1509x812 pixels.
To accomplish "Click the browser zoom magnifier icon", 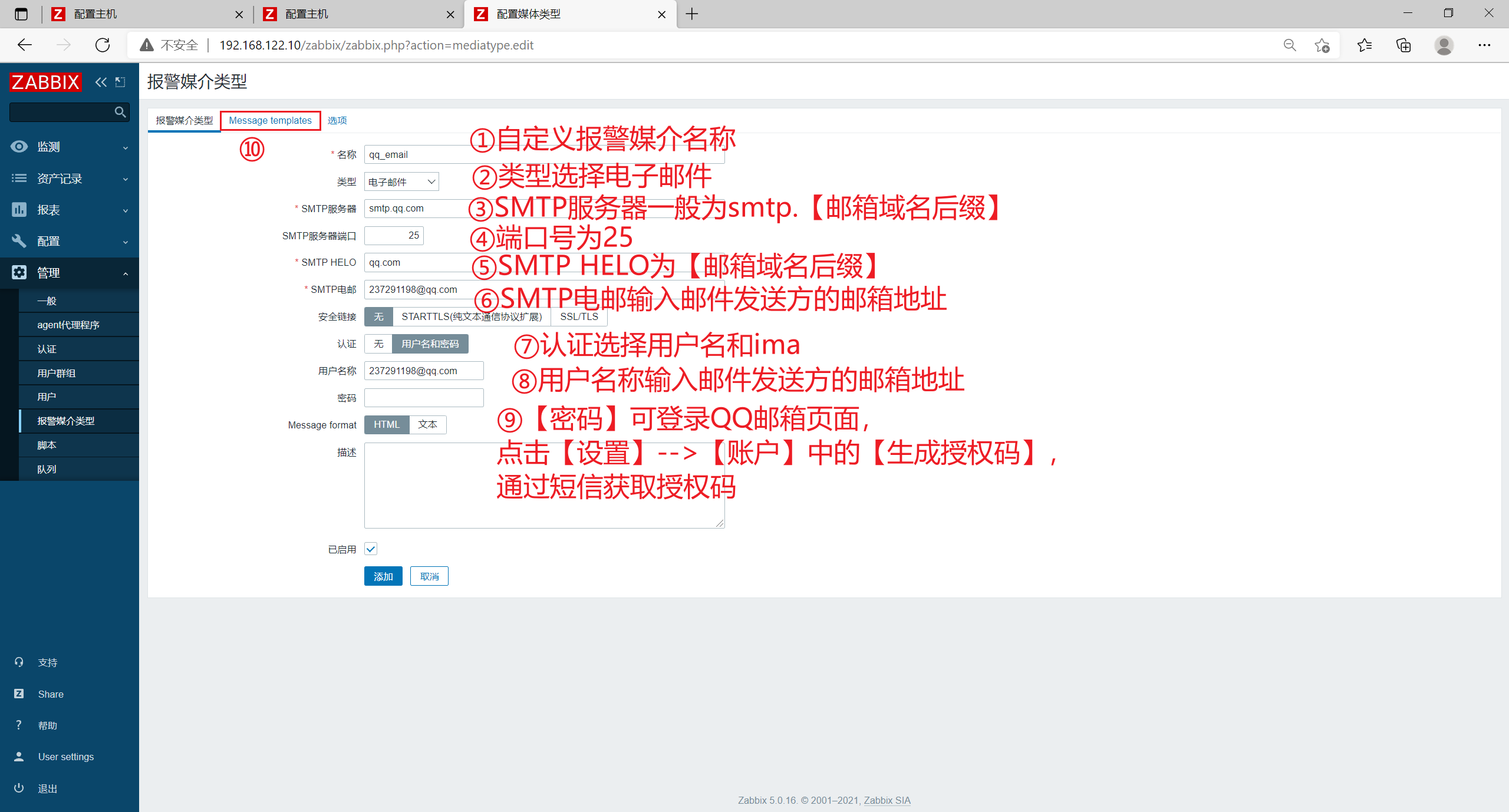I will pyautogui.click(x=1290, y=45).
